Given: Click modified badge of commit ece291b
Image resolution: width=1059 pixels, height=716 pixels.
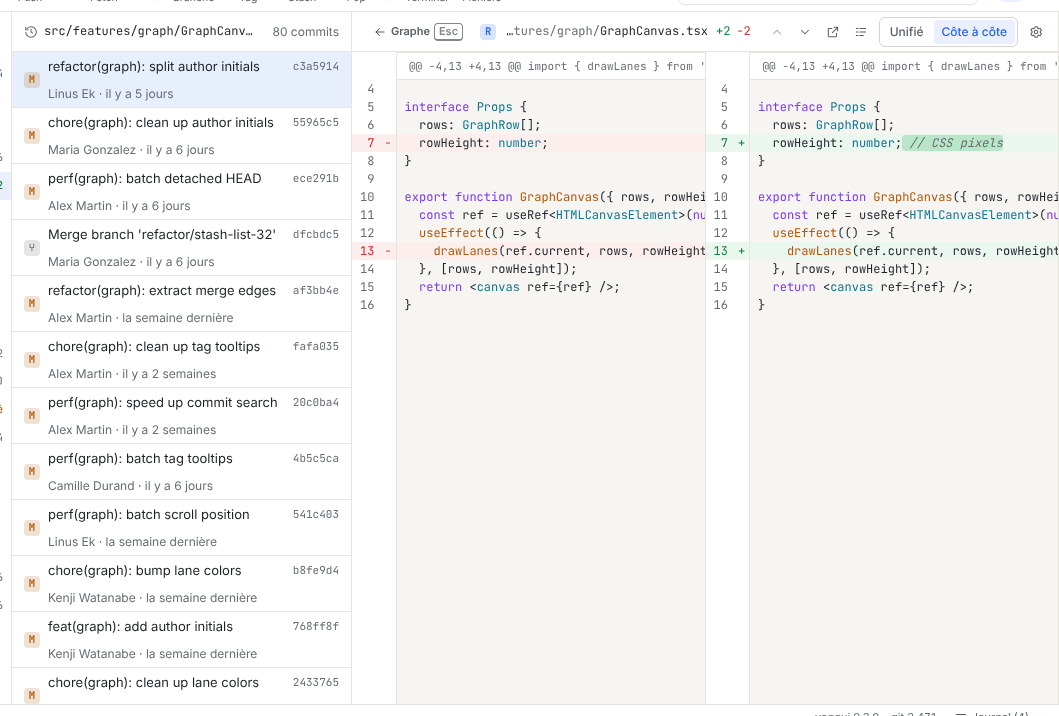Looking at the screenshot, I should point(31,192).
